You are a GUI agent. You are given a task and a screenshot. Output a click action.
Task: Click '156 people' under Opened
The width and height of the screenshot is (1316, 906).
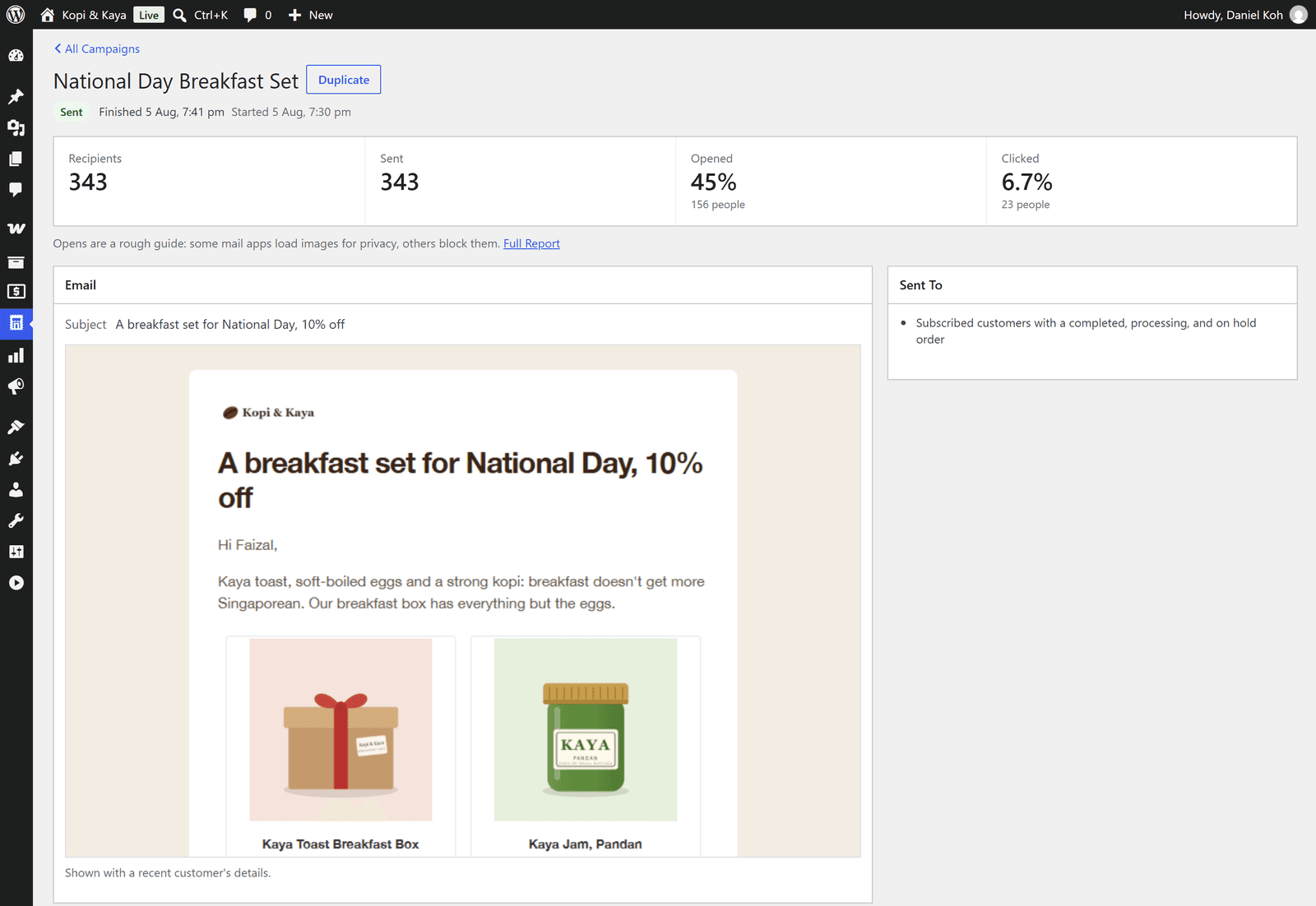(x=718, y=205)
